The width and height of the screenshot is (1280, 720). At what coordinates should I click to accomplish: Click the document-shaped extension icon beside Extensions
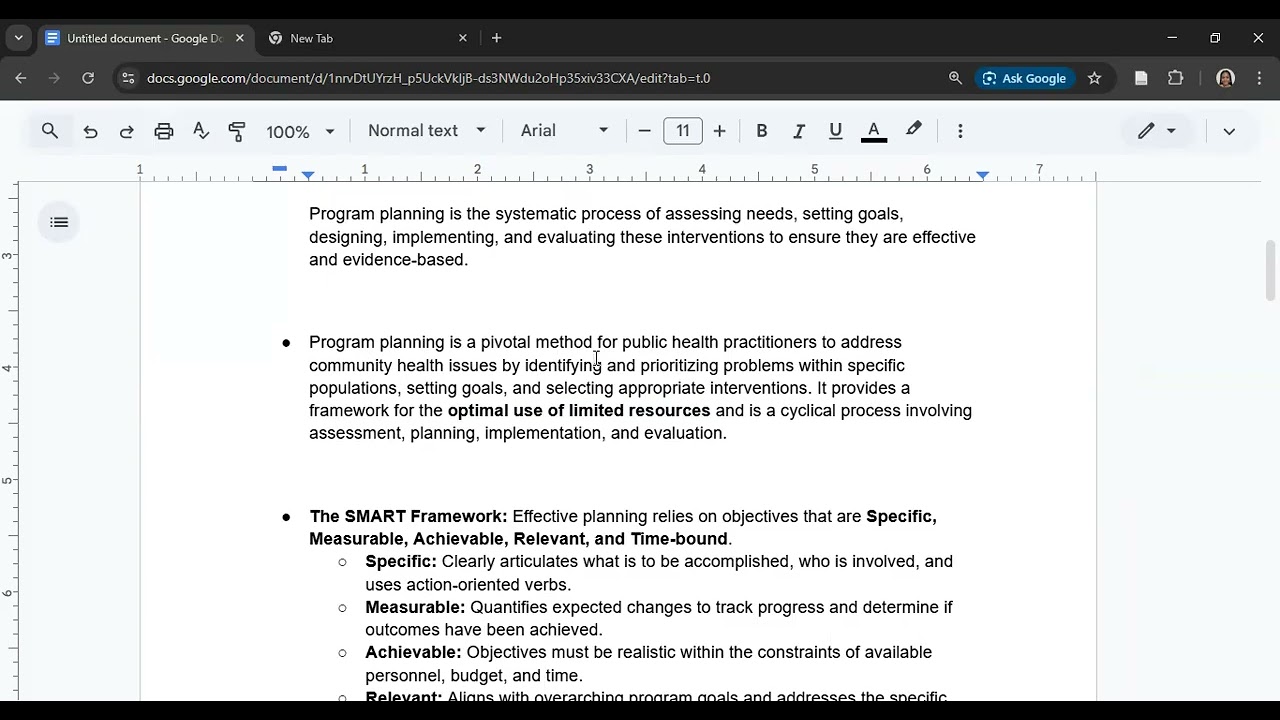[x=1141, y=78]
